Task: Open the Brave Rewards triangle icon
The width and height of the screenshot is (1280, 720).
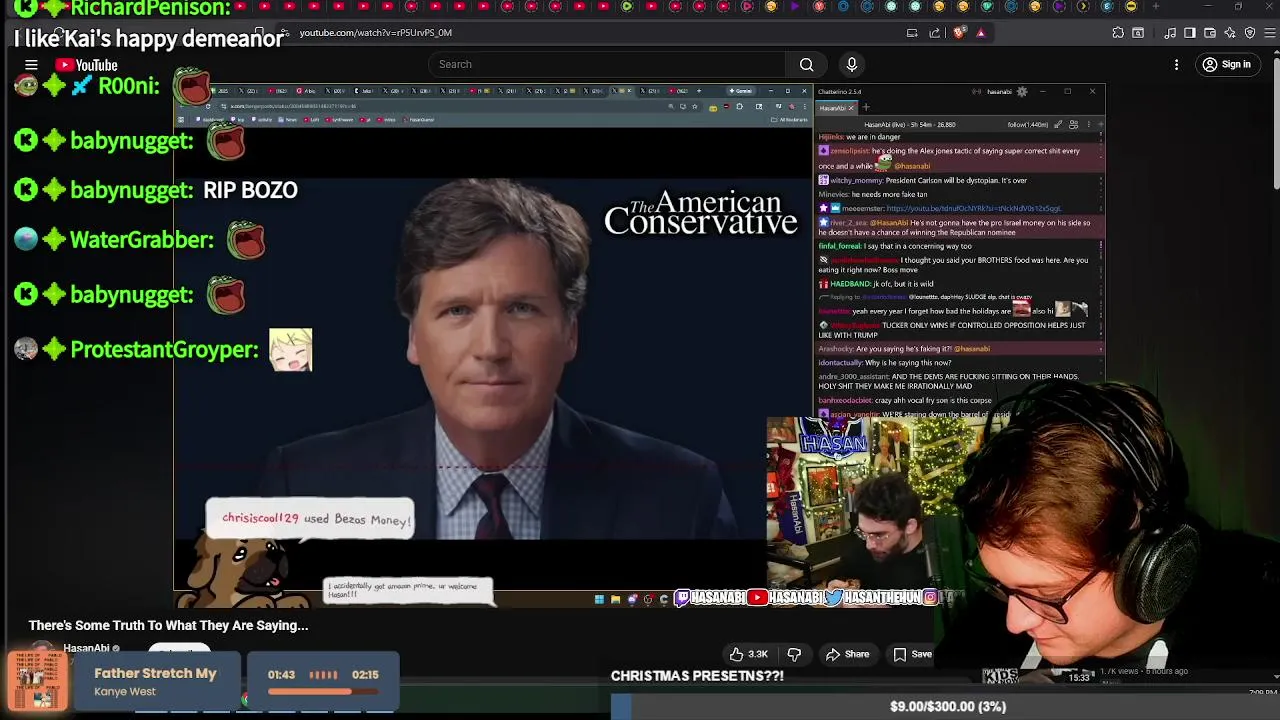Action: 980,33
